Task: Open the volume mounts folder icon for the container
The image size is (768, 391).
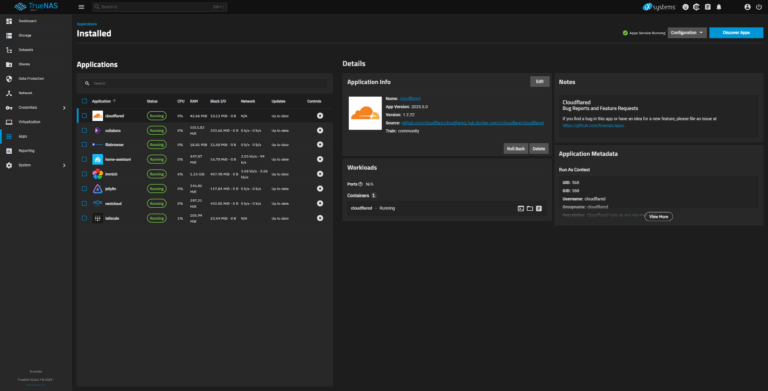Action: tap(529, 209)
